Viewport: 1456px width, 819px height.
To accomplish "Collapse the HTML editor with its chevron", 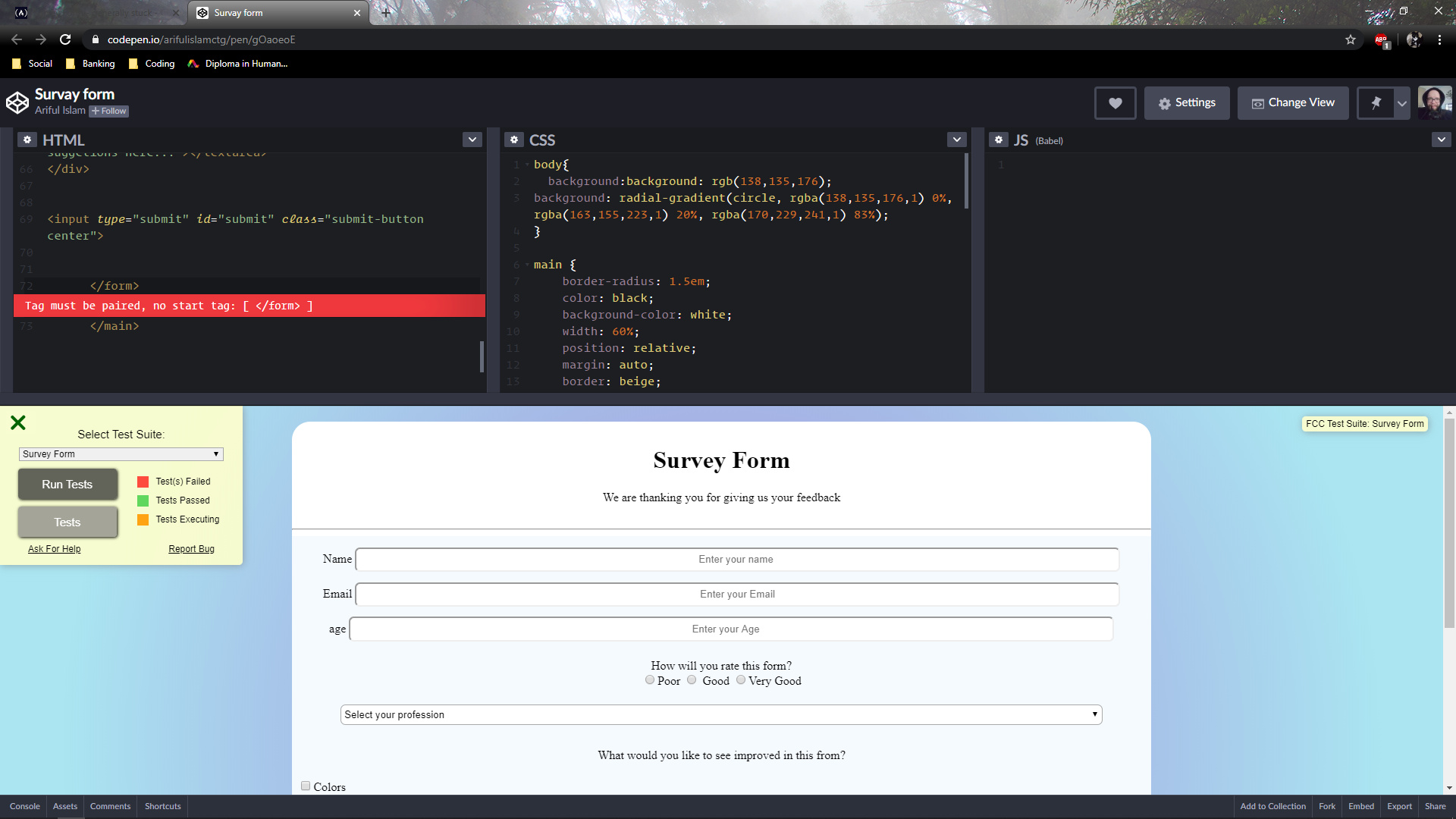I will click(472, 140).
